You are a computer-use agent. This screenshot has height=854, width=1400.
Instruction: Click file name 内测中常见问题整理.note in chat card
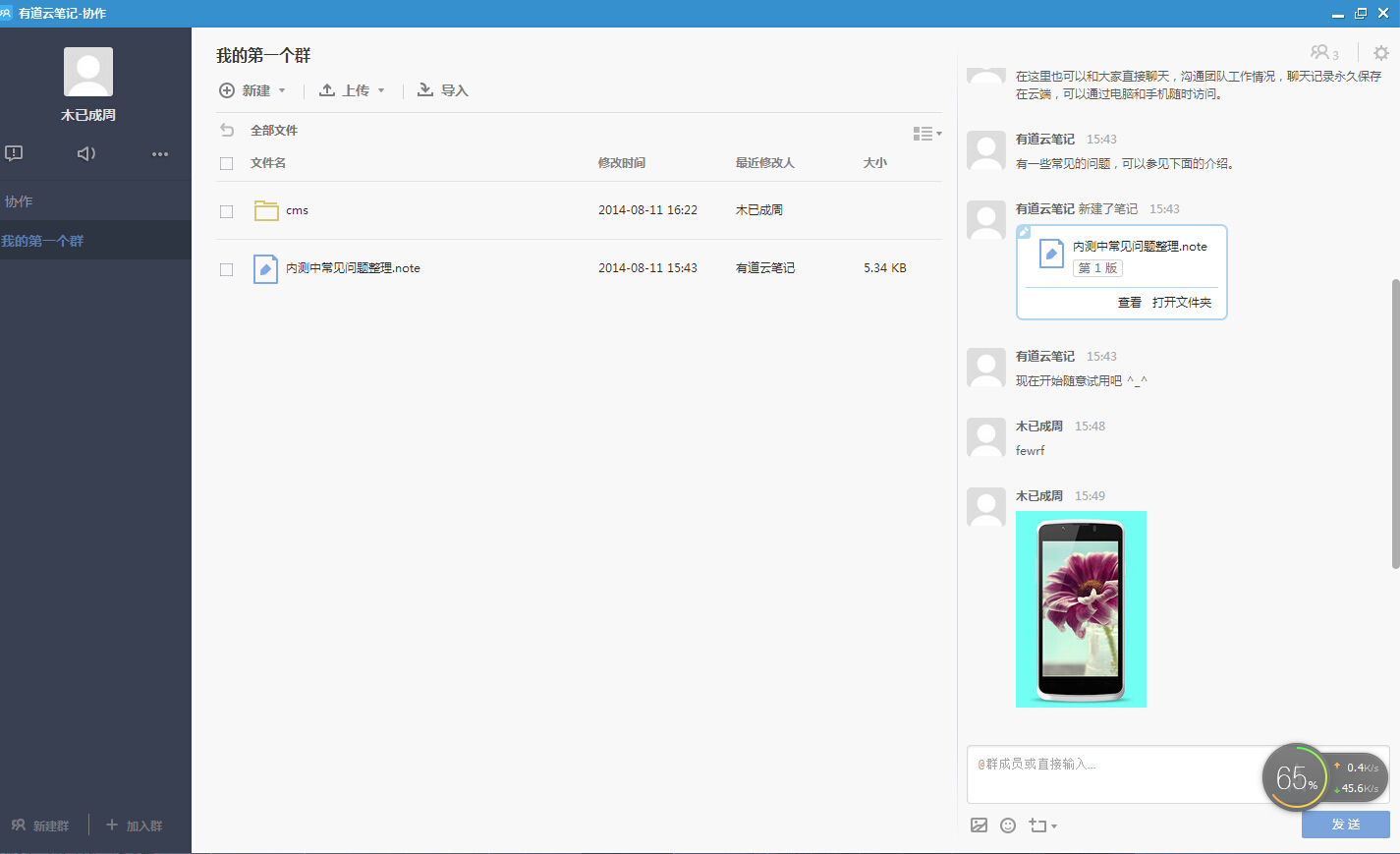point(1140,247)
